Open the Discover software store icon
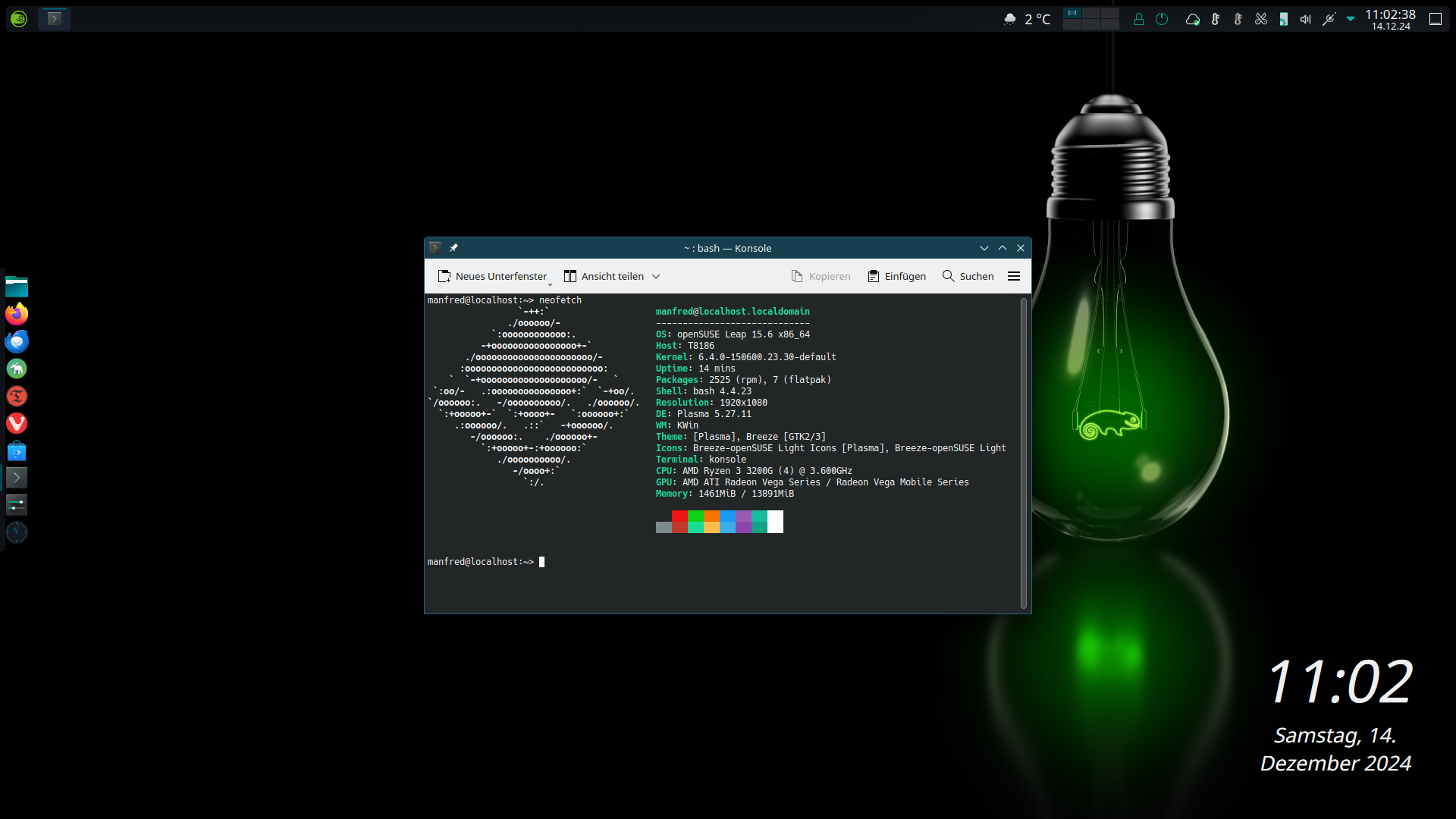1456x819 pixels. (17, 451)
